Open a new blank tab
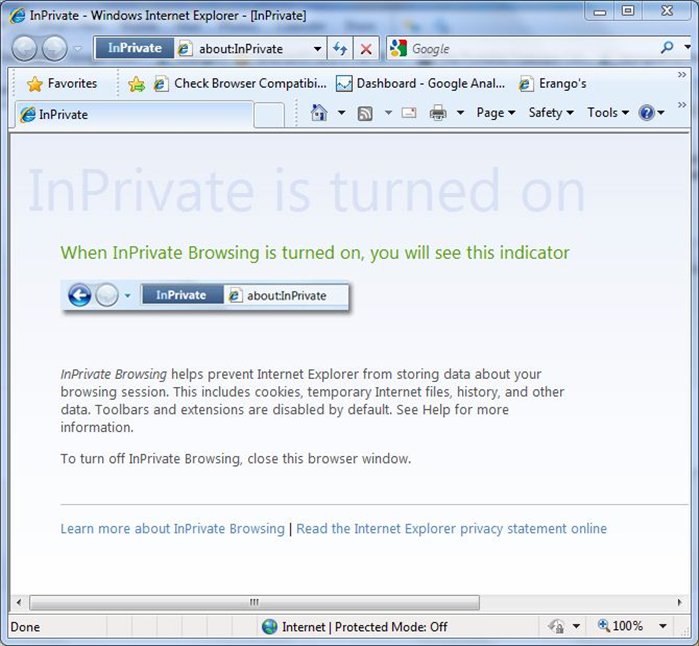This screenshot has height=646, width=699. (269, 115)
